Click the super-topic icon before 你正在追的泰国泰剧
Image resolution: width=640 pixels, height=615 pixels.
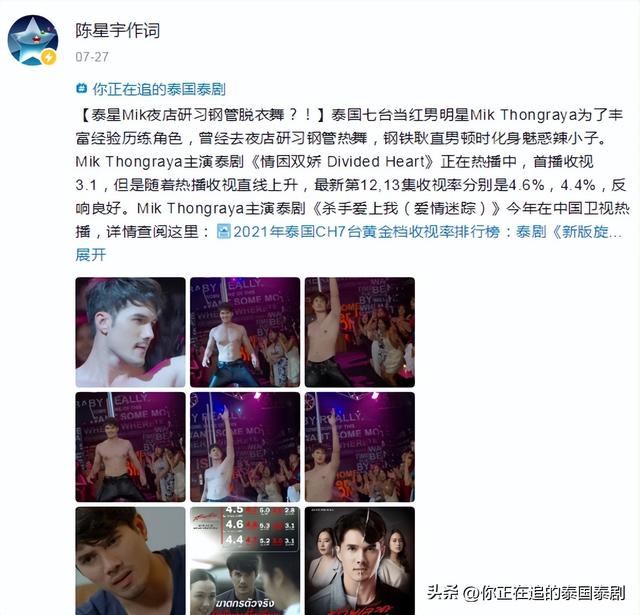pyautogui.click(x=82, y=89)
